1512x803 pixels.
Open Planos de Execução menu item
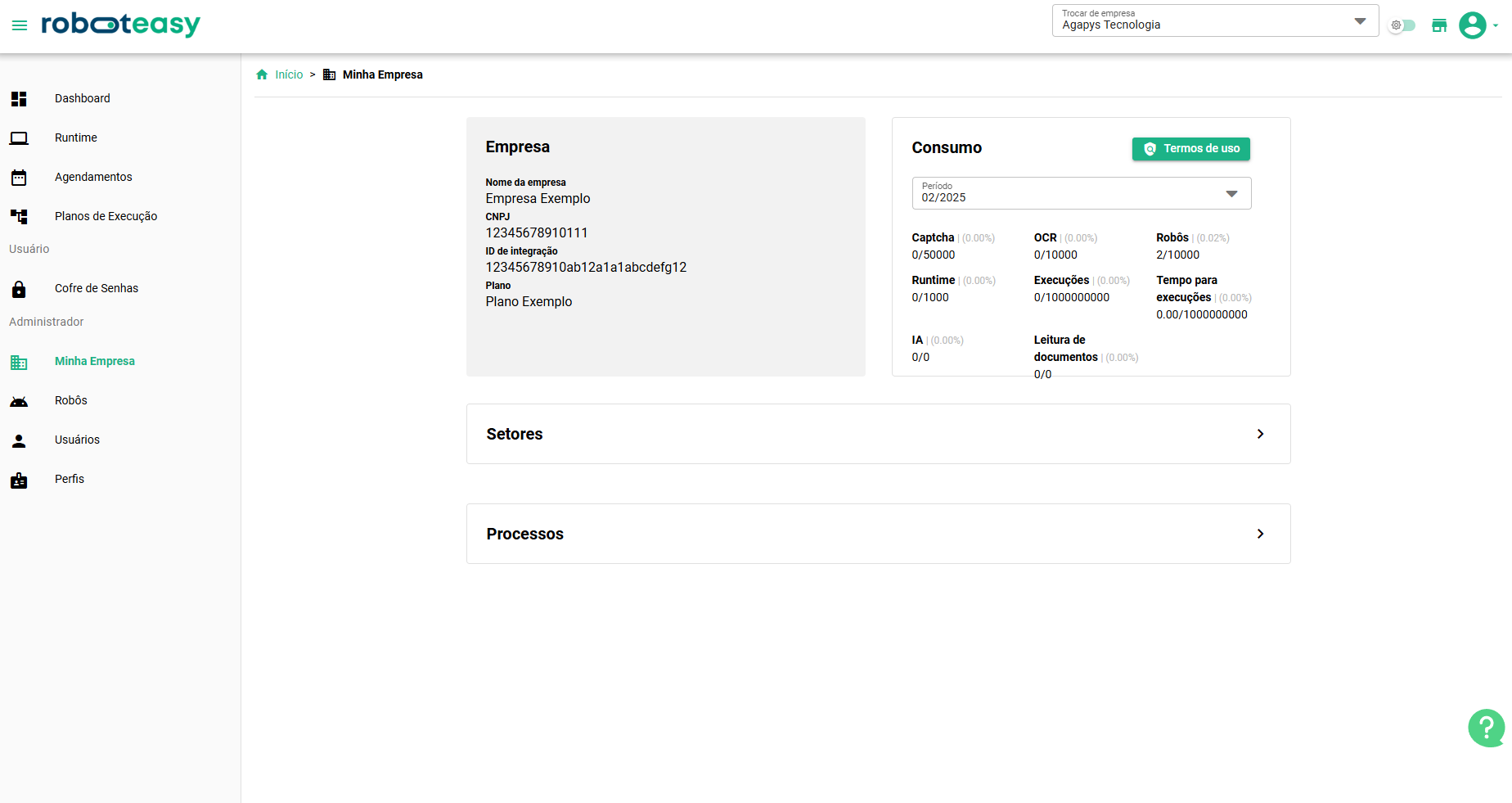tap(106, 216)
